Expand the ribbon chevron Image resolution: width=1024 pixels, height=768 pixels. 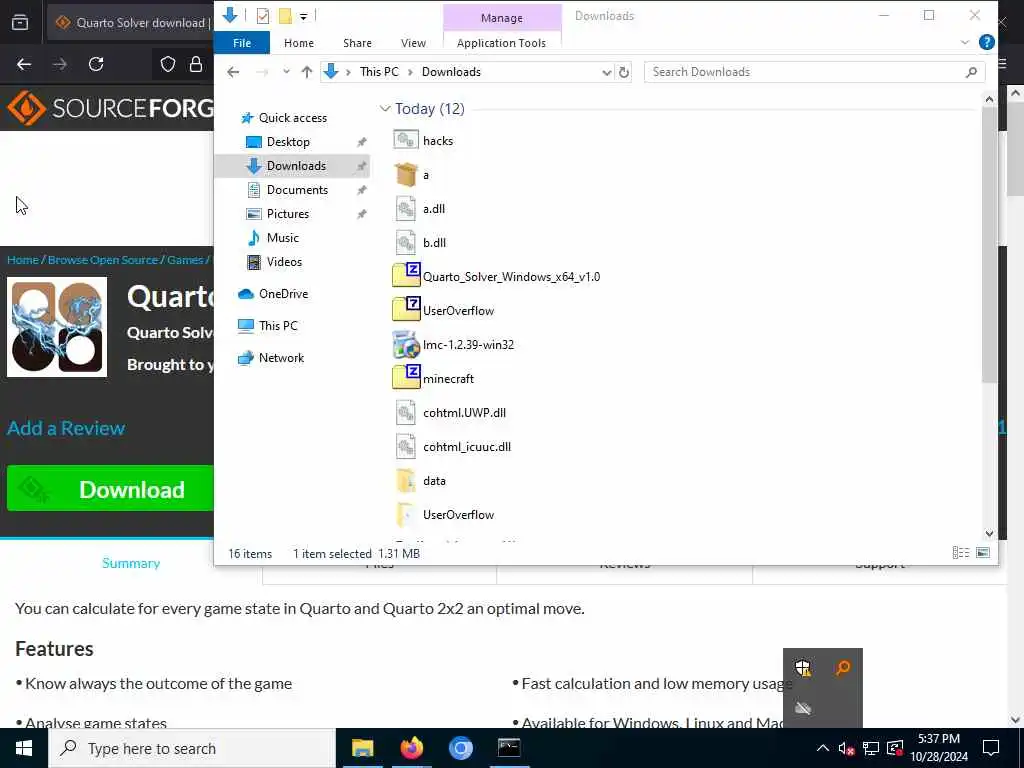point(965,42)
